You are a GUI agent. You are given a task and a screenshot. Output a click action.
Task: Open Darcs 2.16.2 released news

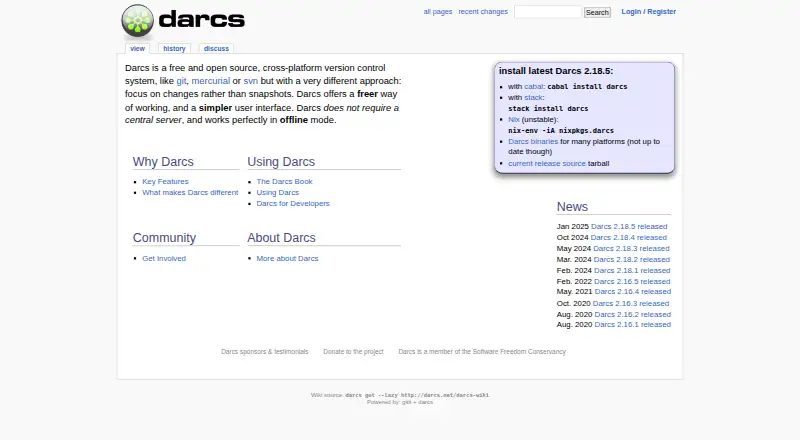633,315
